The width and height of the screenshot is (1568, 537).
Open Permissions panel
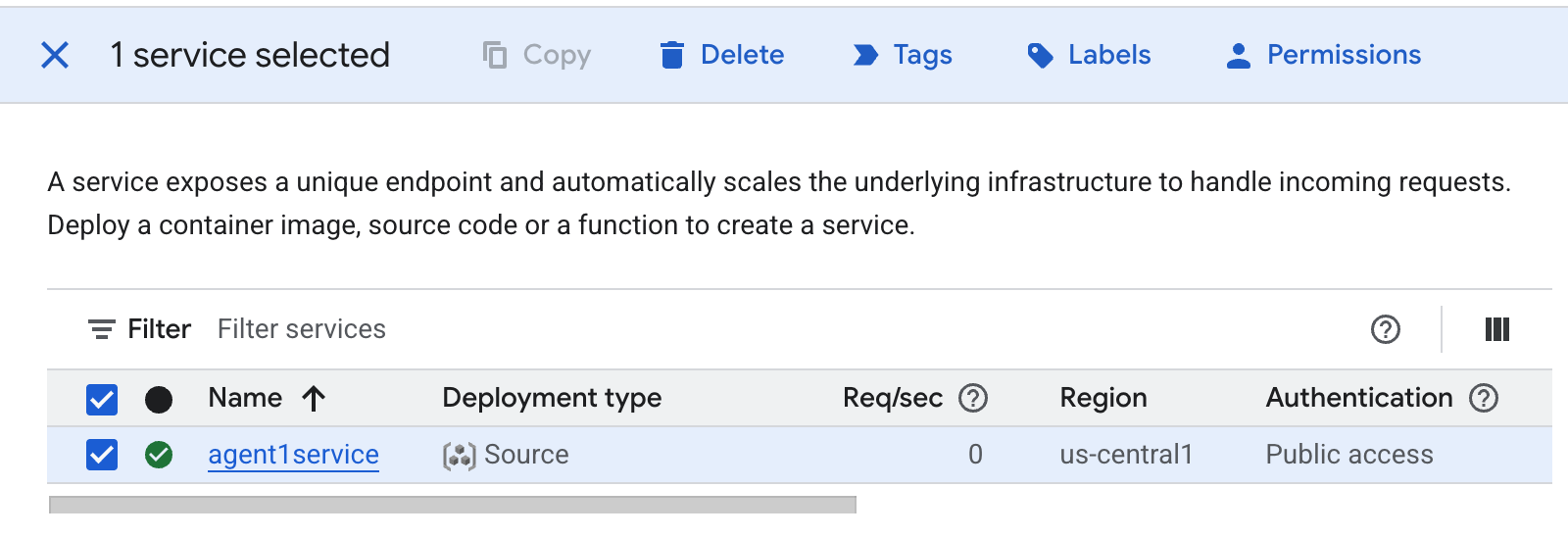(x=1323, y=55)
